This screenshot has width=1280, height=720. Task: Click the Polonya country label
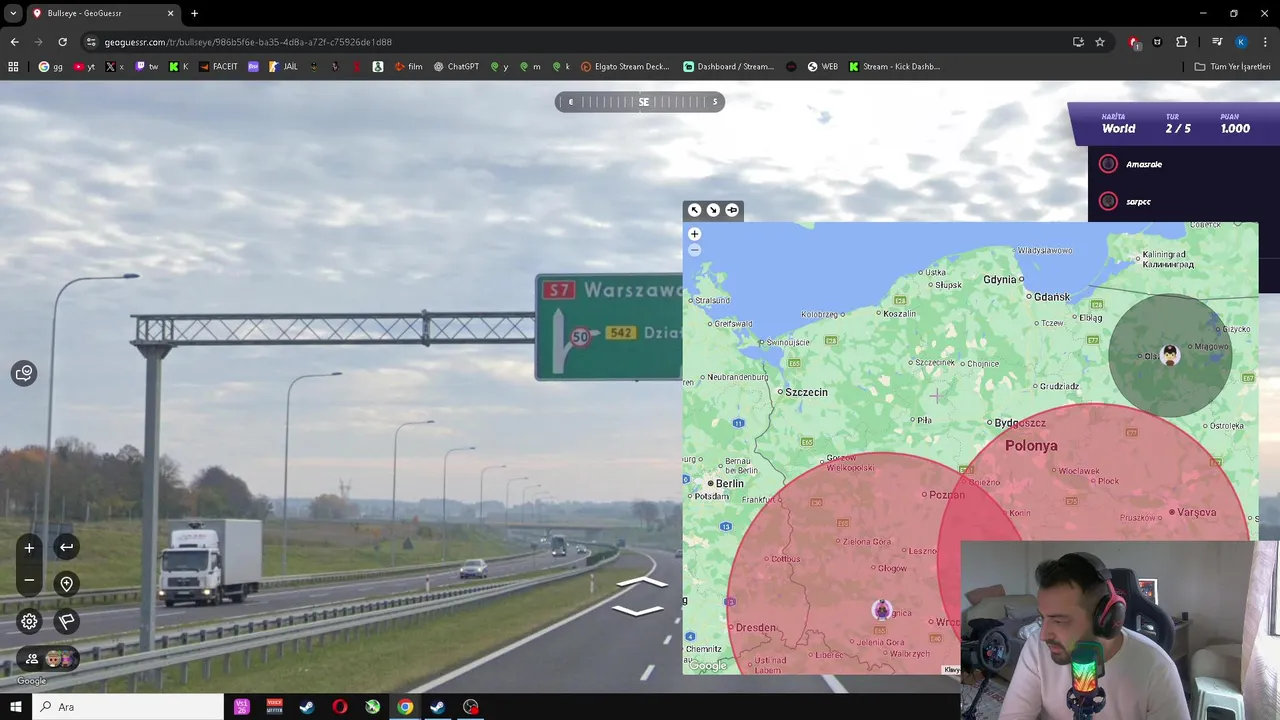(x=1031, y=446)
